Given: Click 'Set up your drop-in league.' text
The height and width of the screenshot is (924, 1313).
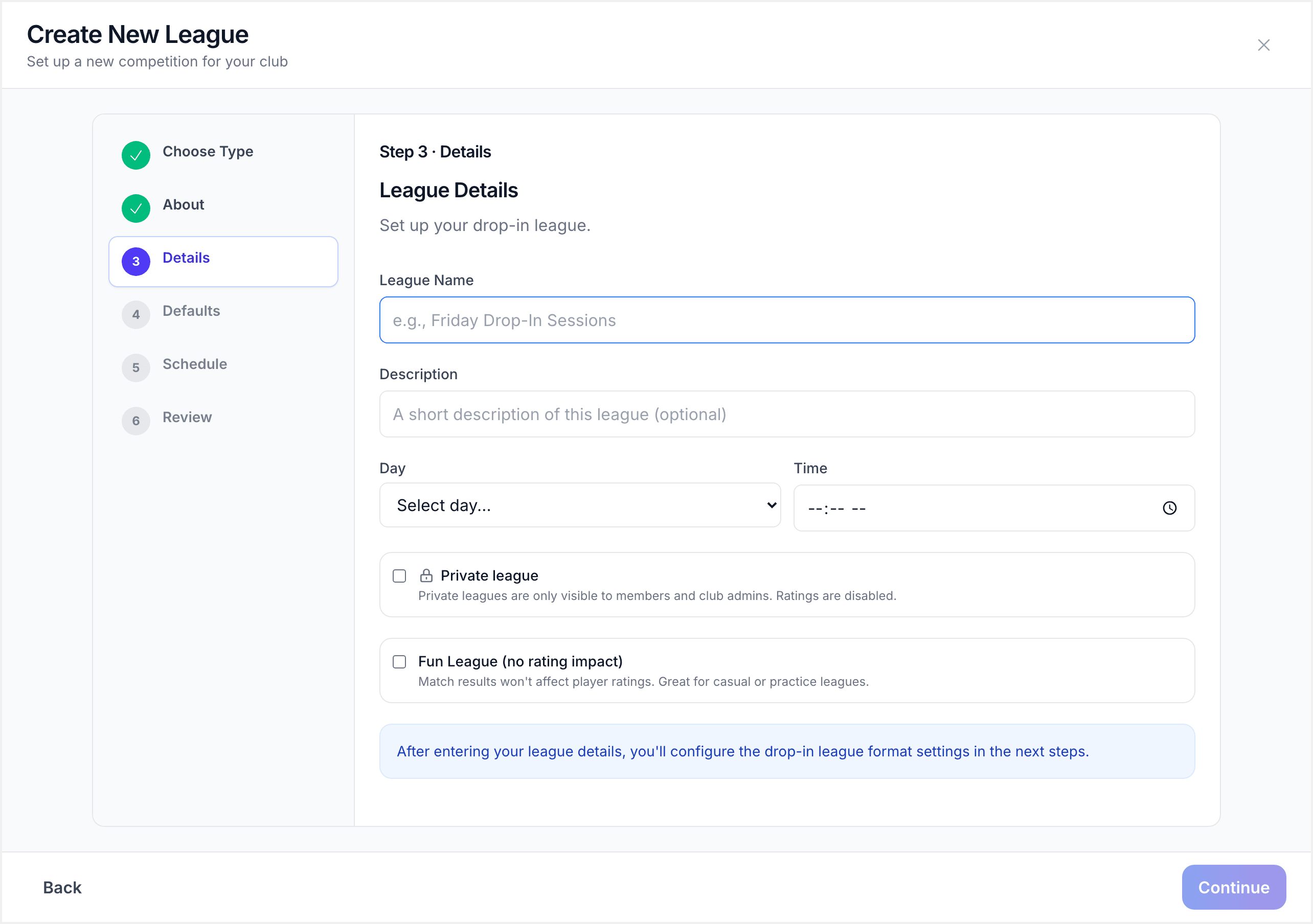Looking at the screenshot, I should point(485,225).
